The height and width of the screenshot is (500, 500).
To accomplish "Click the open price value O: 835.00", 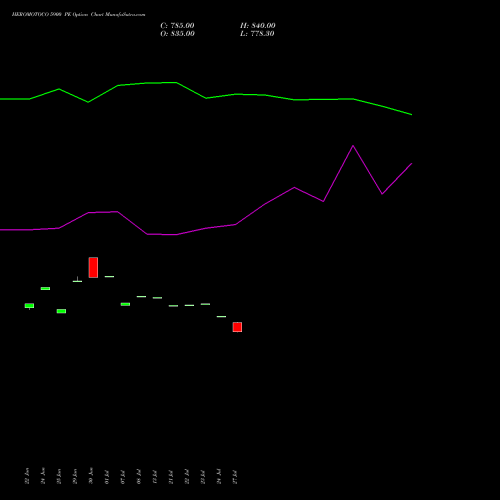I will pyautogui.click(x=177, y=34).
